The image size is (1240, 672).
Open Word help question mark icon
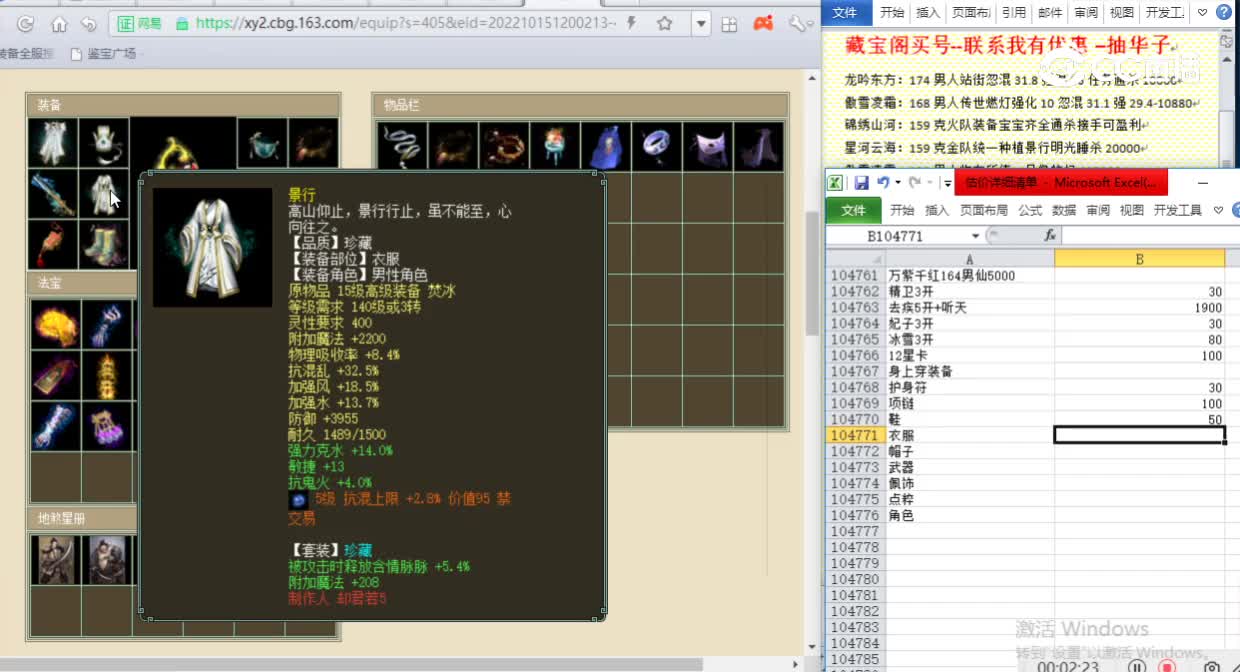point(1224,13)
